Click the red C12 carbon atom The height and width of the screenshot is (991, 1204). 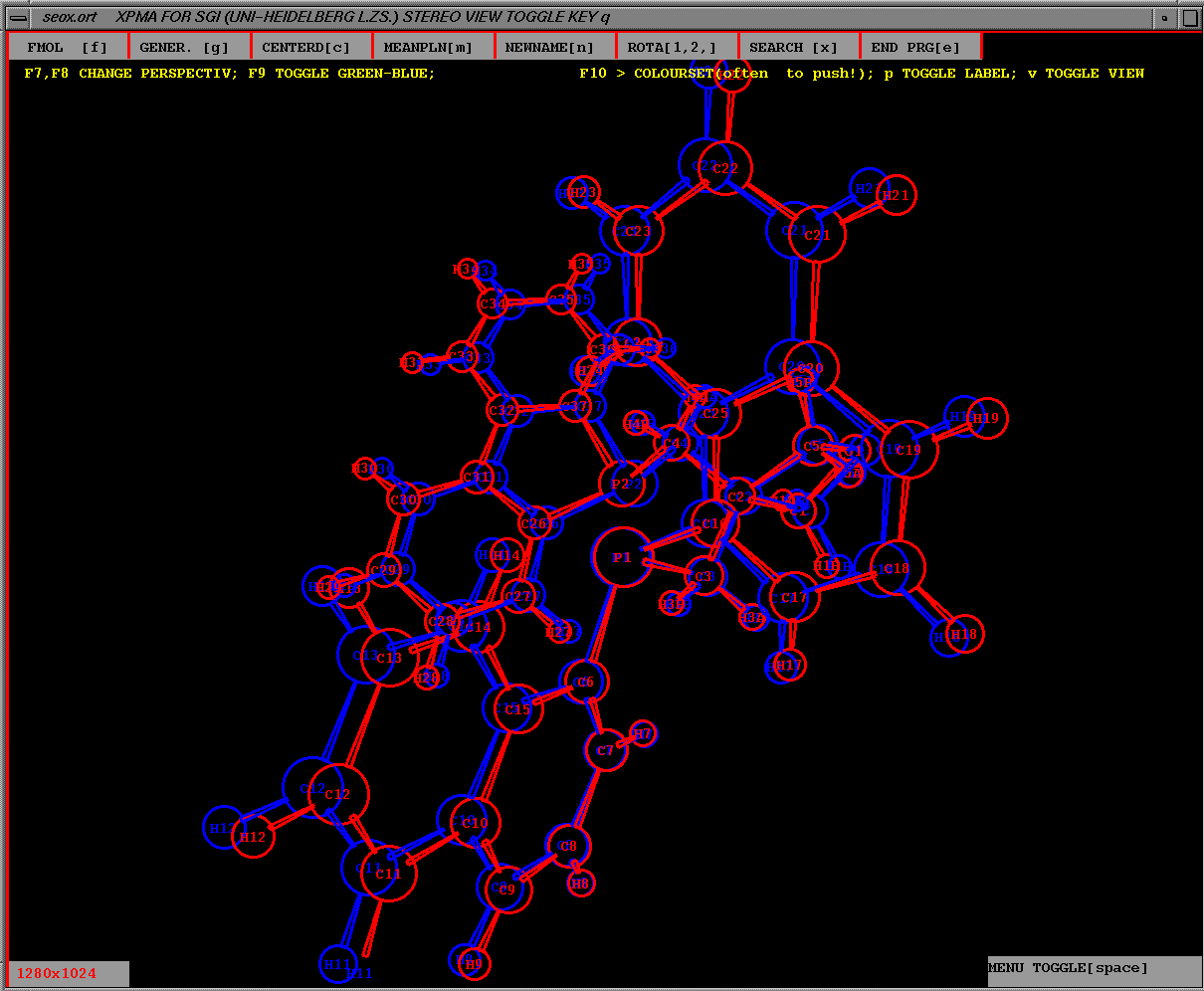(x=338, y=794)
